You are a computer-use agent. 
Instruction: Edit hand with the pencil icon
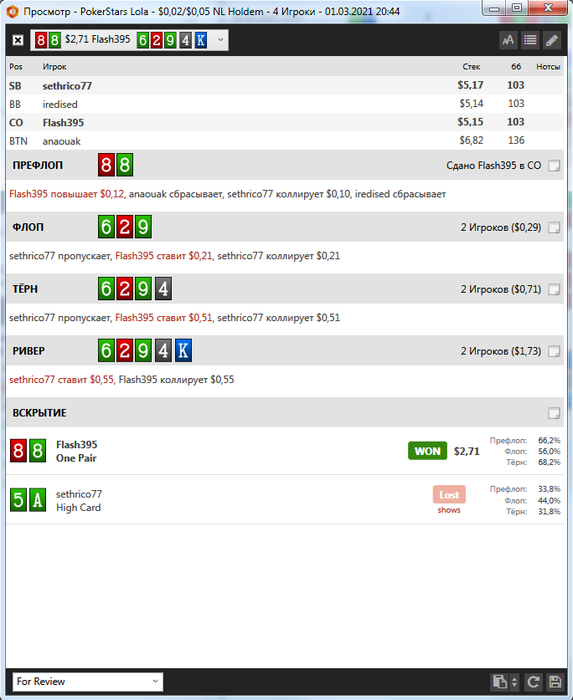[x=552, y=41]
